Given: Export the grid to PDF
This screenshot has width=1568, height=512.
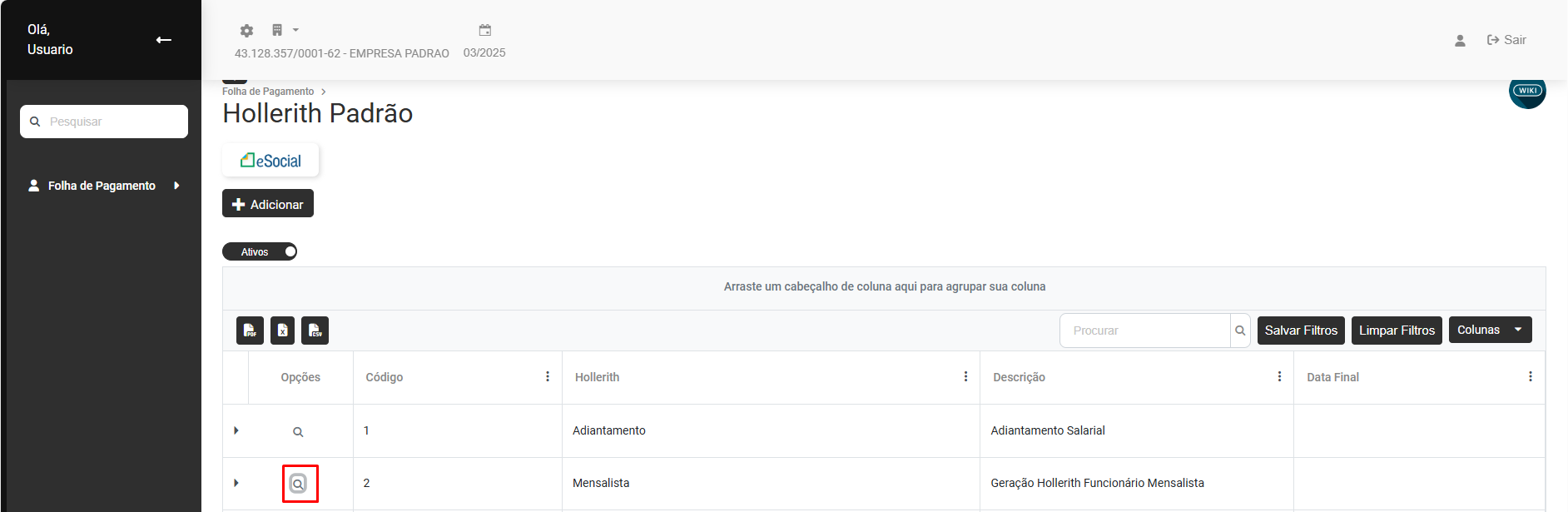Looking at the screenshot, I should (250, 331).
